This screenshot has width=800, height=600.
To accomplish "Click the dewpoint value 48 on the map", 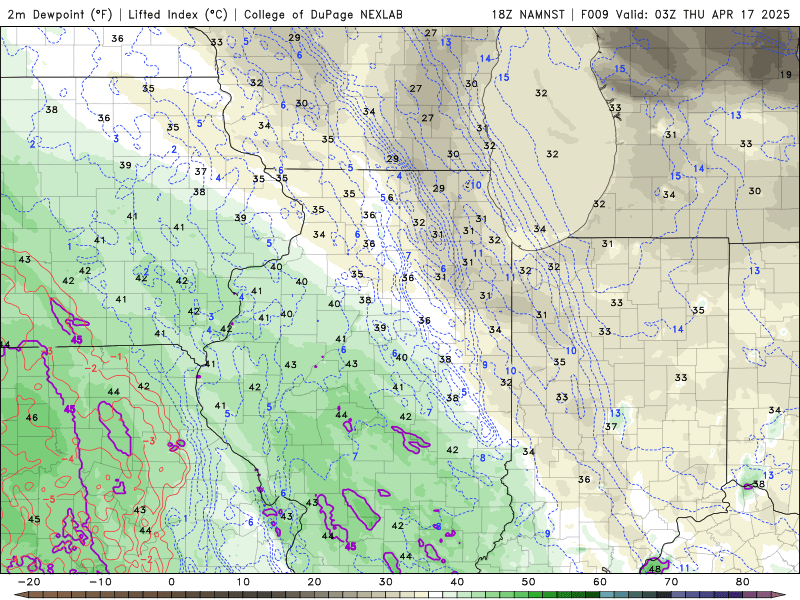I will [x=654, y=569].
